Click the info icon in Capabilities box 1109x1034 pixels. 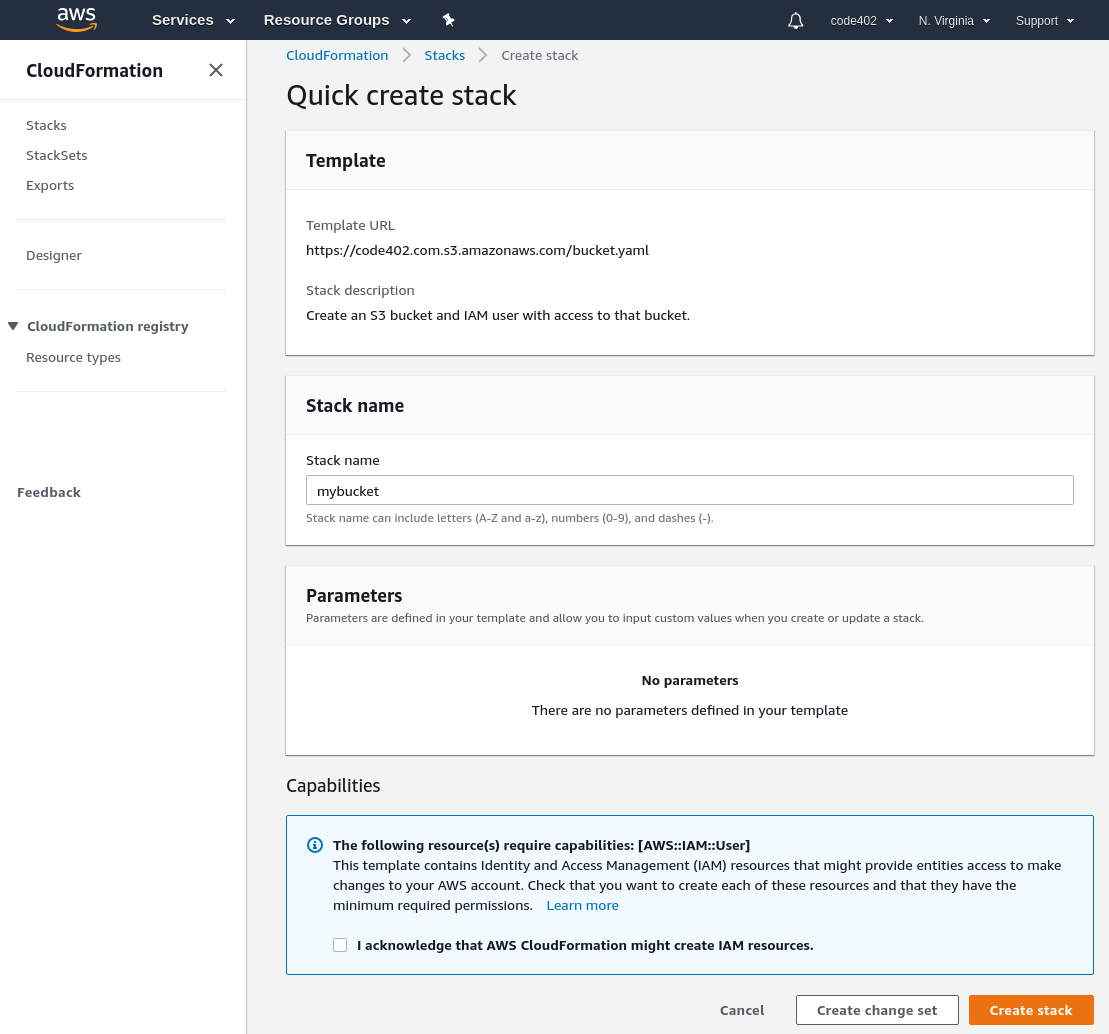click(x=315, y=845)
